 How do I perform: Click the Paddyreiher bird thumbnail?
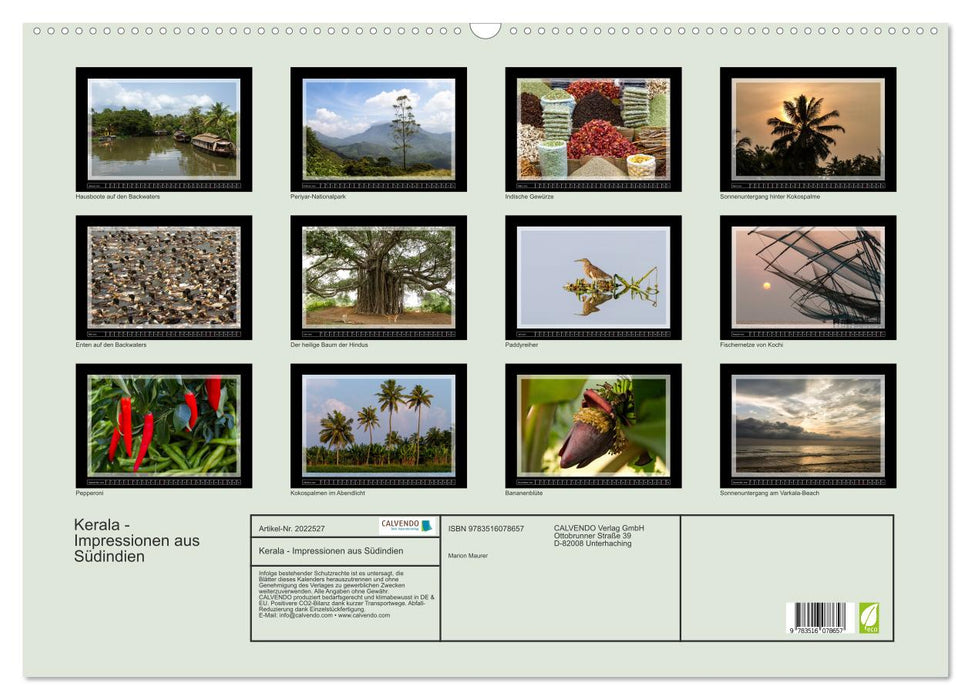(593, 278)
